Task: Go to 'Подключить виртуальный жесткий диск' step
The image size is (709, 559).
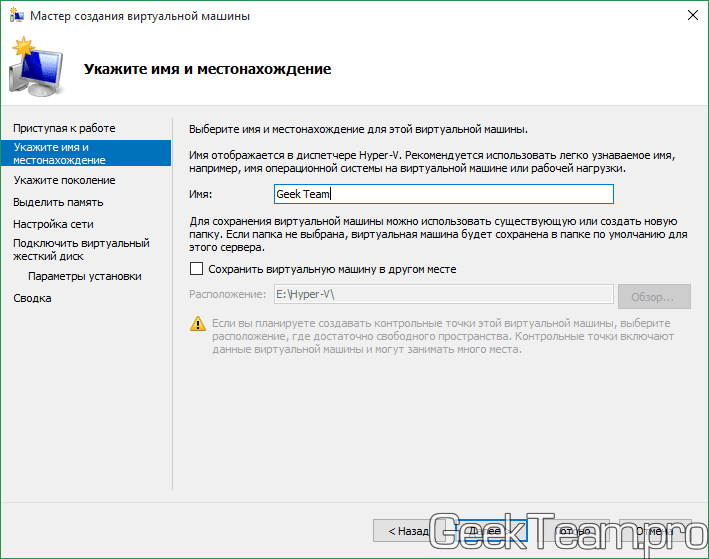Action: coord(80,249)
